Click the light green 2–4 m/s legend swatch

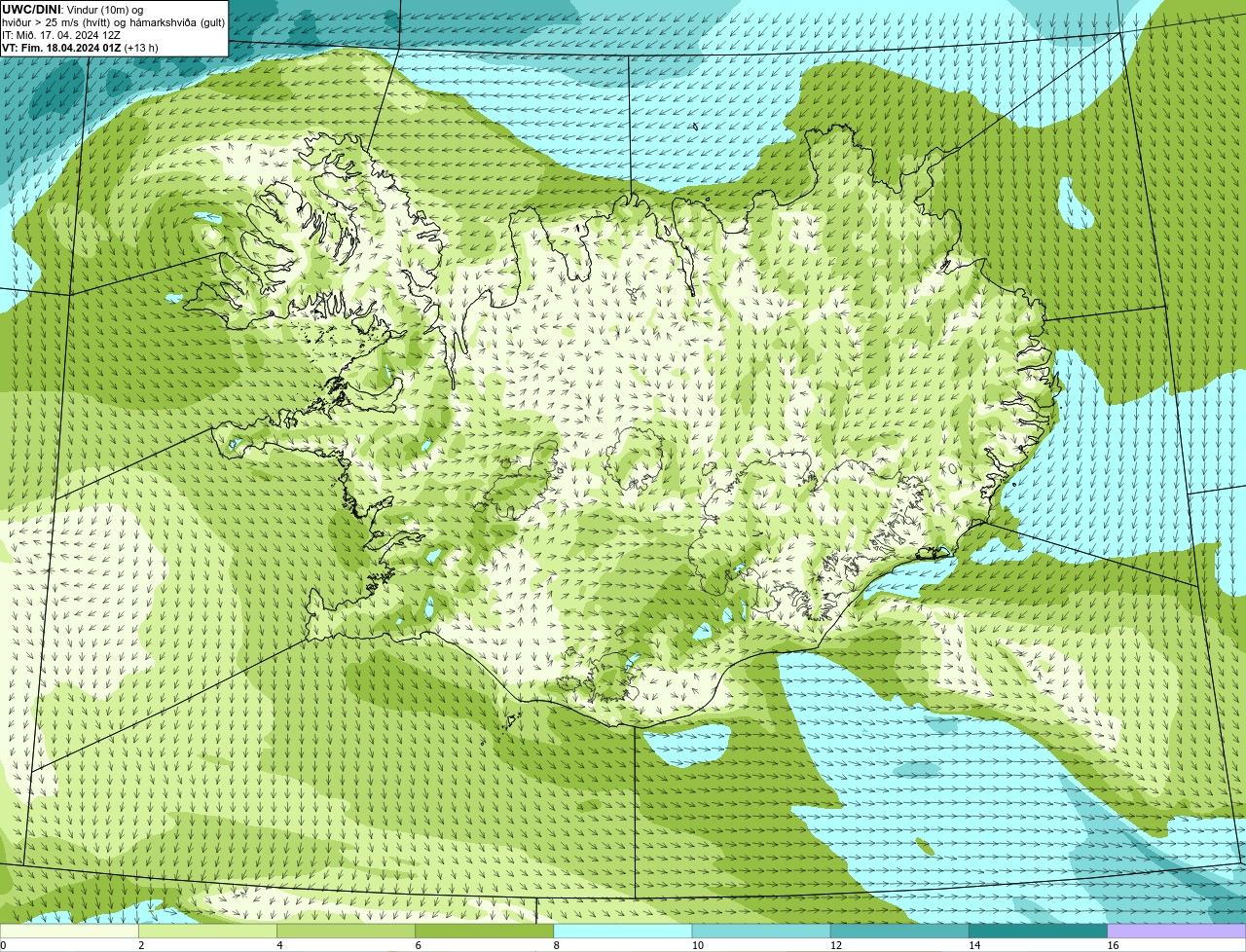[207, 931]
